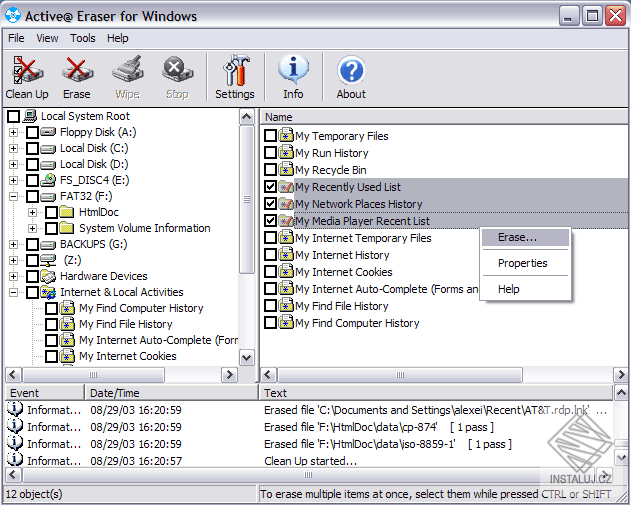
Task: Open the Tools menu
Action: (82, 38)
